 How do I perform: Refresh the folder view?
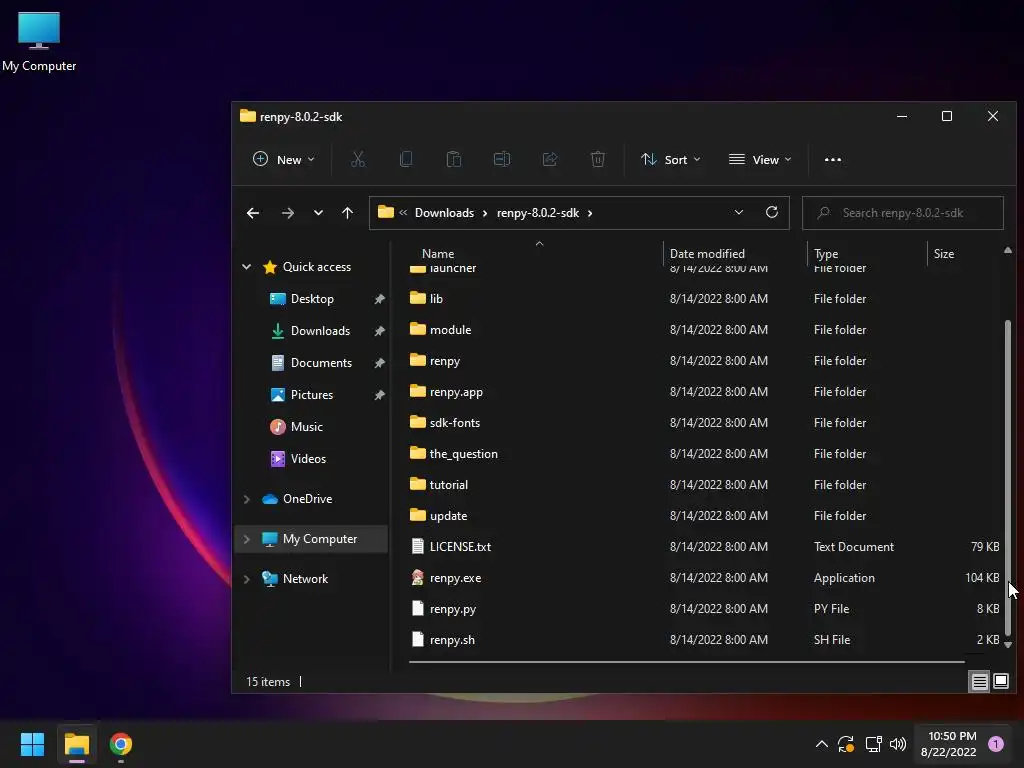click(x=772, y=212)
